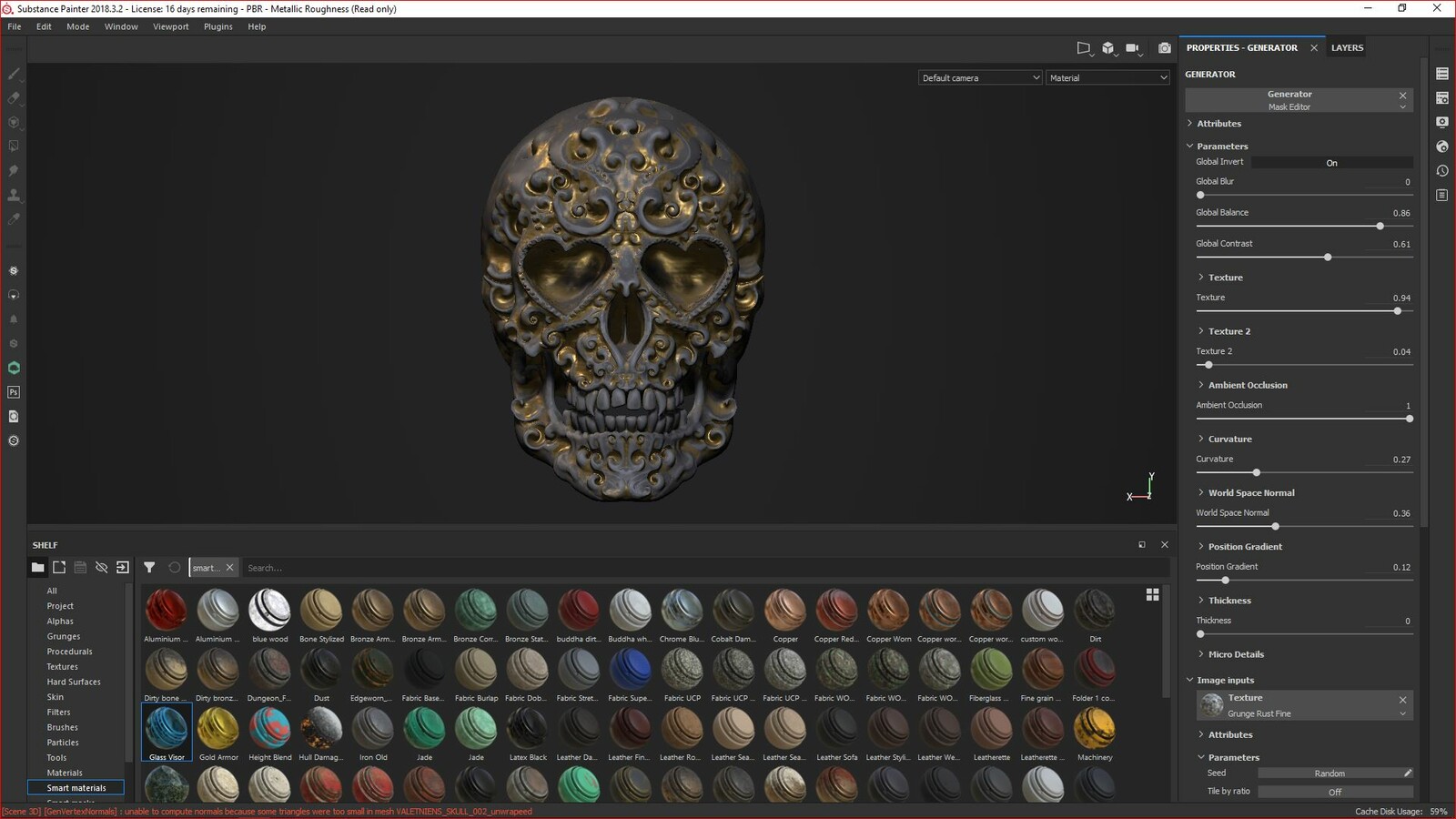Take a viewport screenshot with camera icon
This screenshot has height=819, width=1456.
point(1164,48)
